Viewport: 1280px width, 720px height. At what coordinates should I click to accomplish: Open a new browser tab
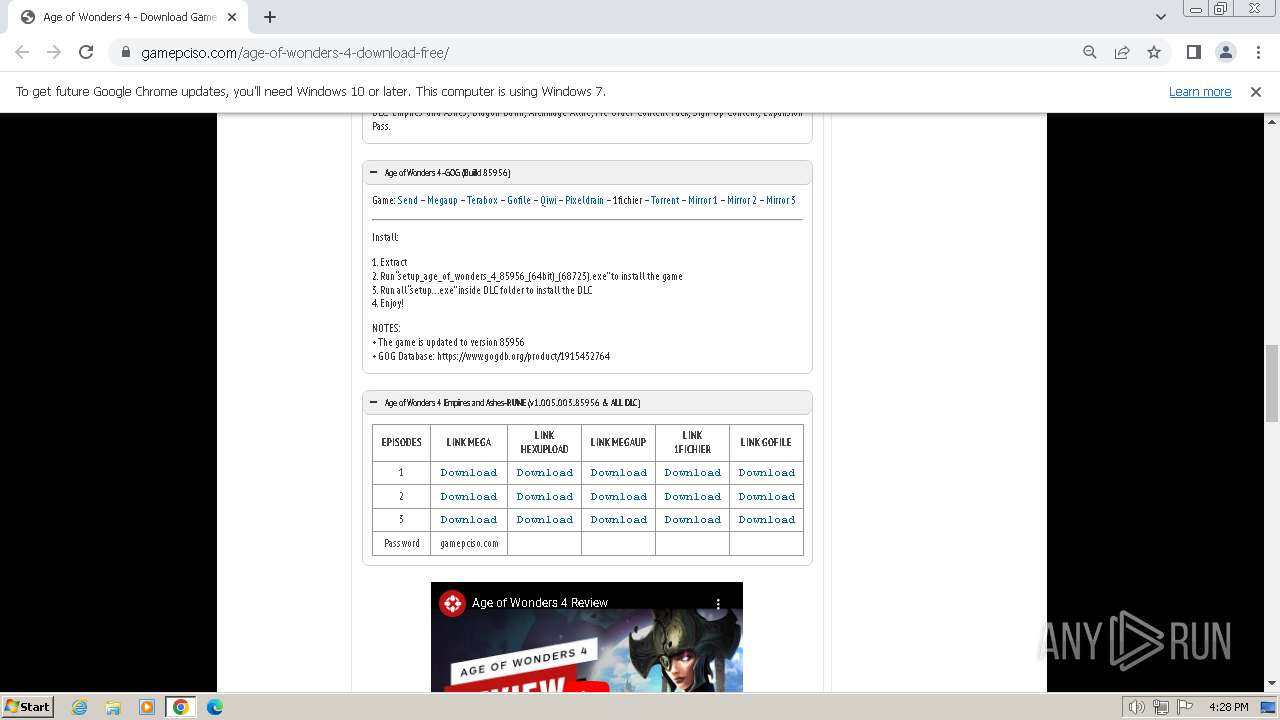270,17
